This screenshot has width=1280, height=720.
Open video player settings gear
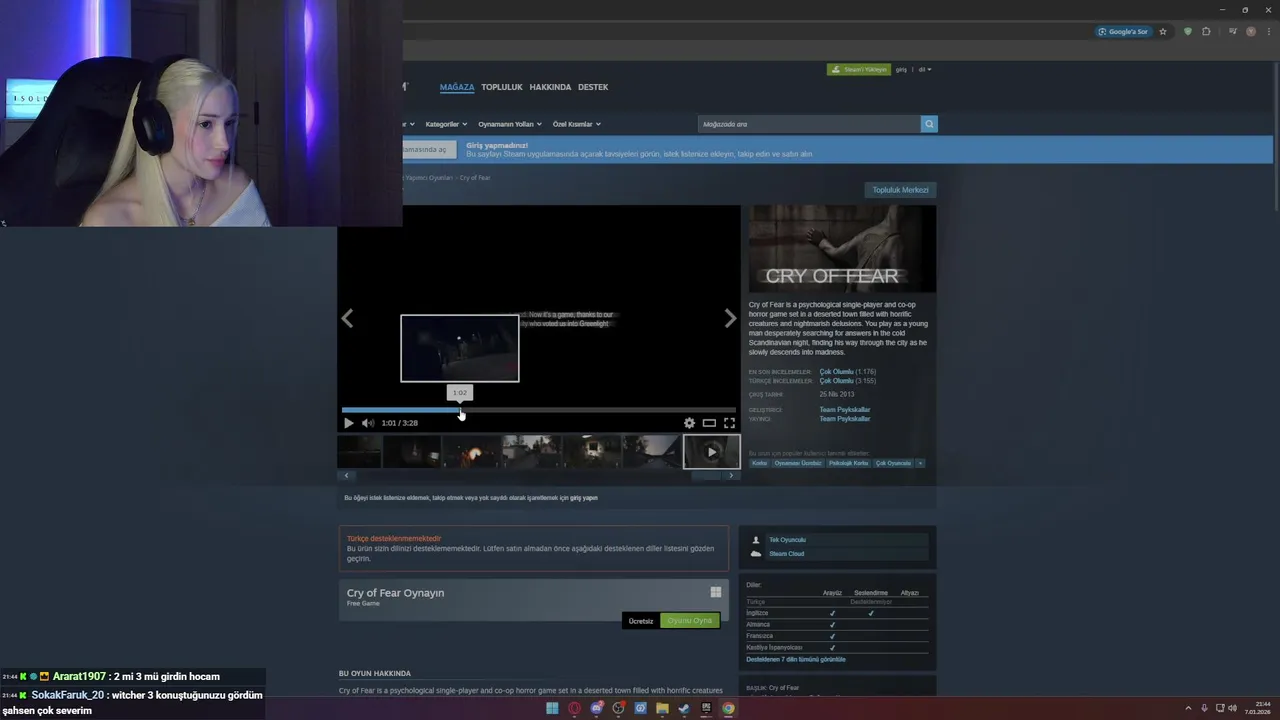689,423
